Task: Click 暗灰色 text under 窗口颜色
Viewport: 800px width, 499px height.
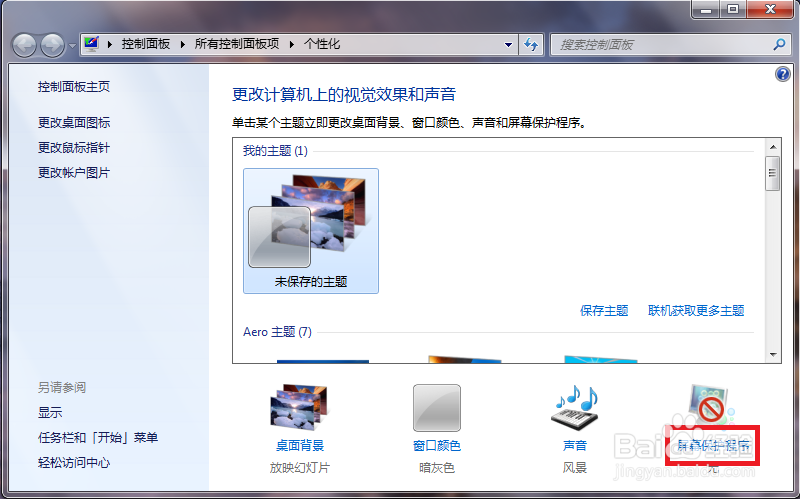Action: click(437, 467)
